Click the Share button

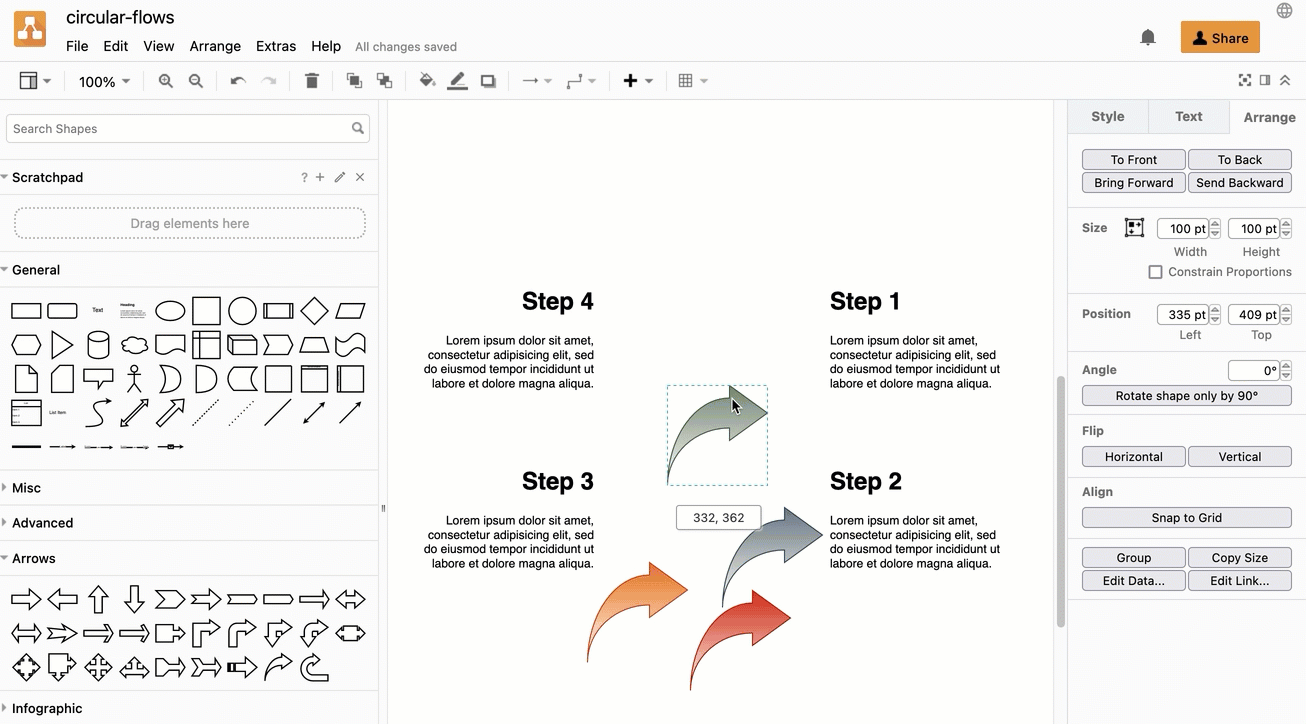pos(1220,37)
